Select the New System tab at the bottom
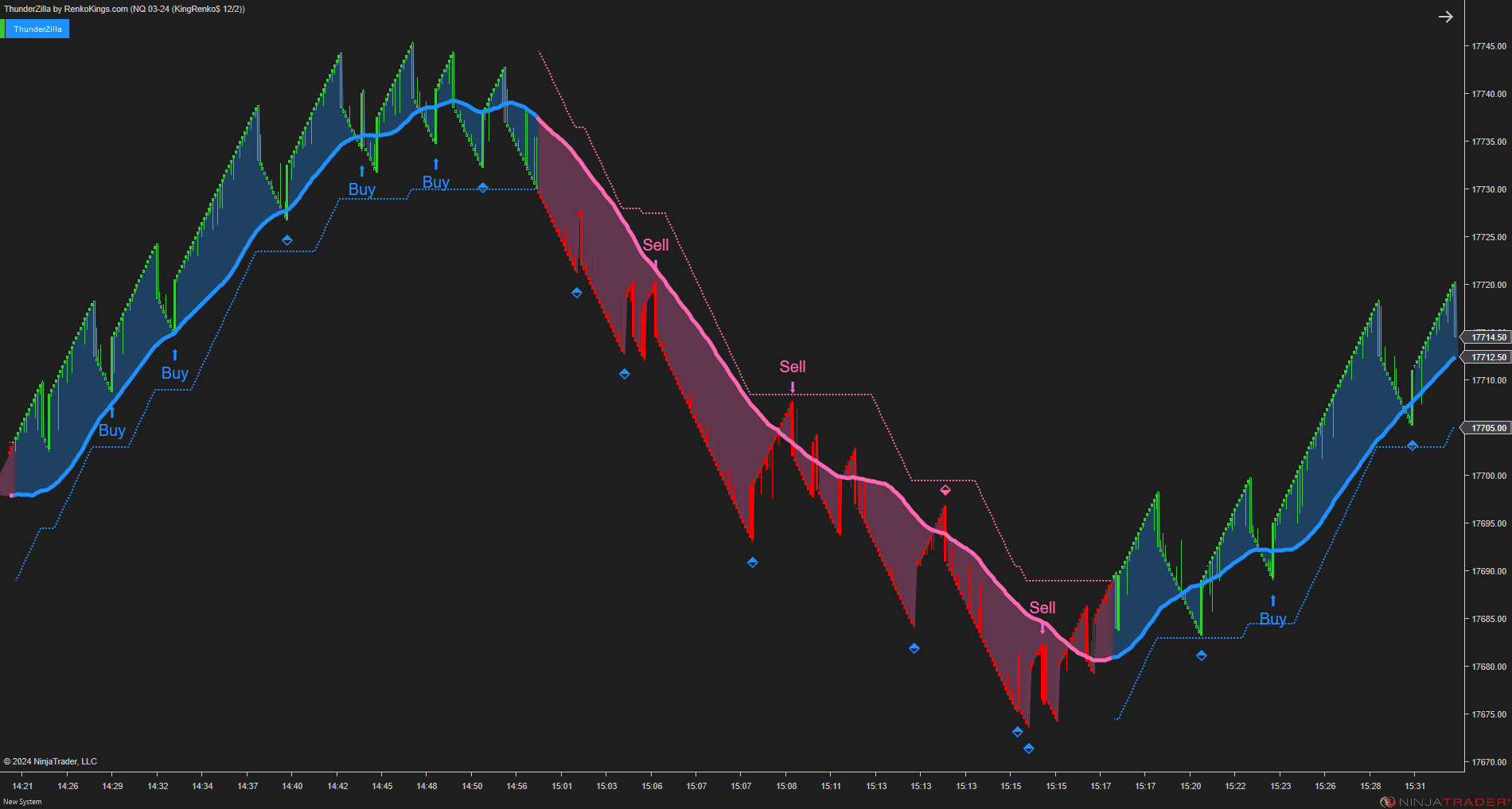 point(21,801)
